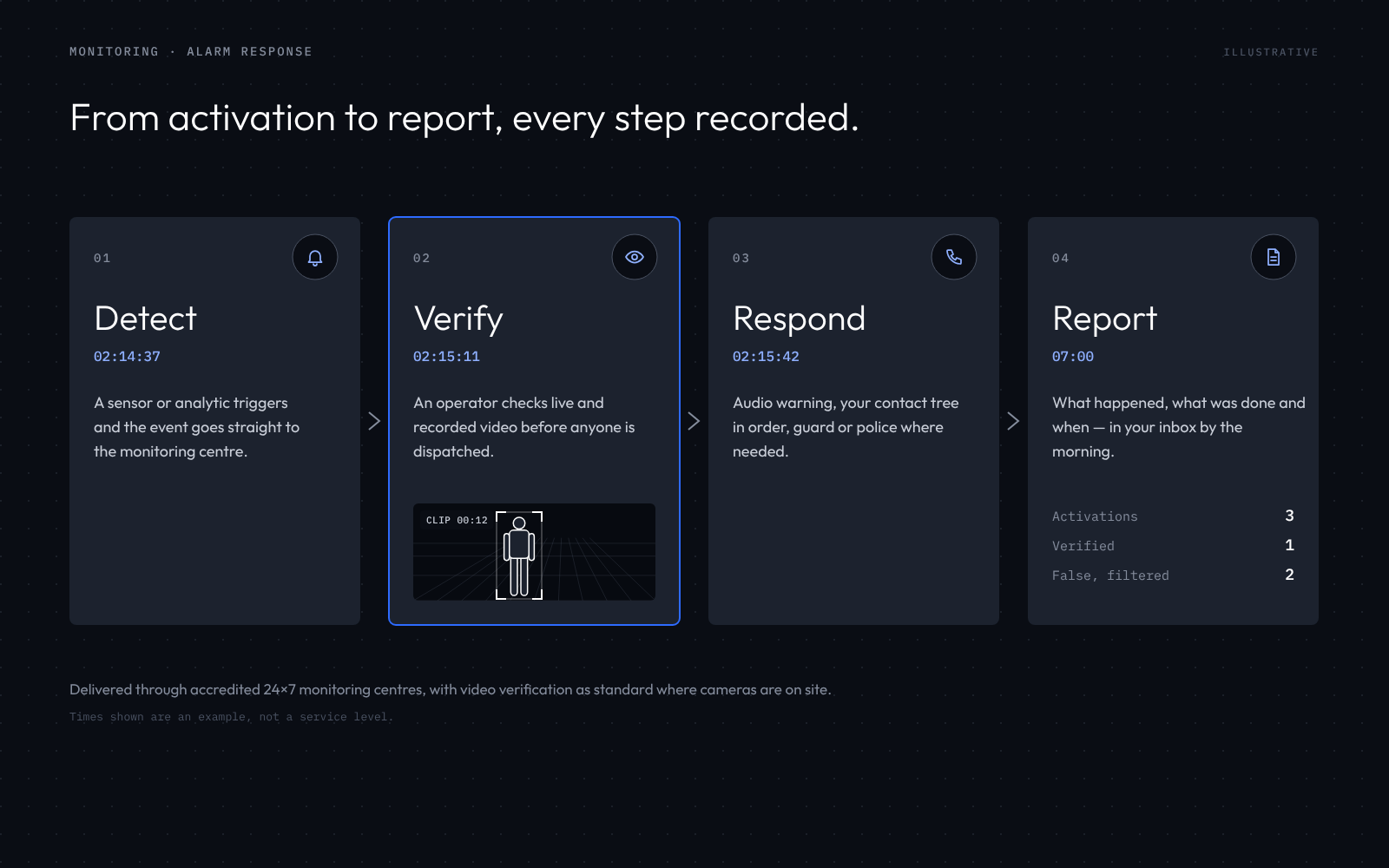Click the Activations row label
The width and height of the screenshot is (1389, 868).
pyautogui.click(x=1095, y=516)
